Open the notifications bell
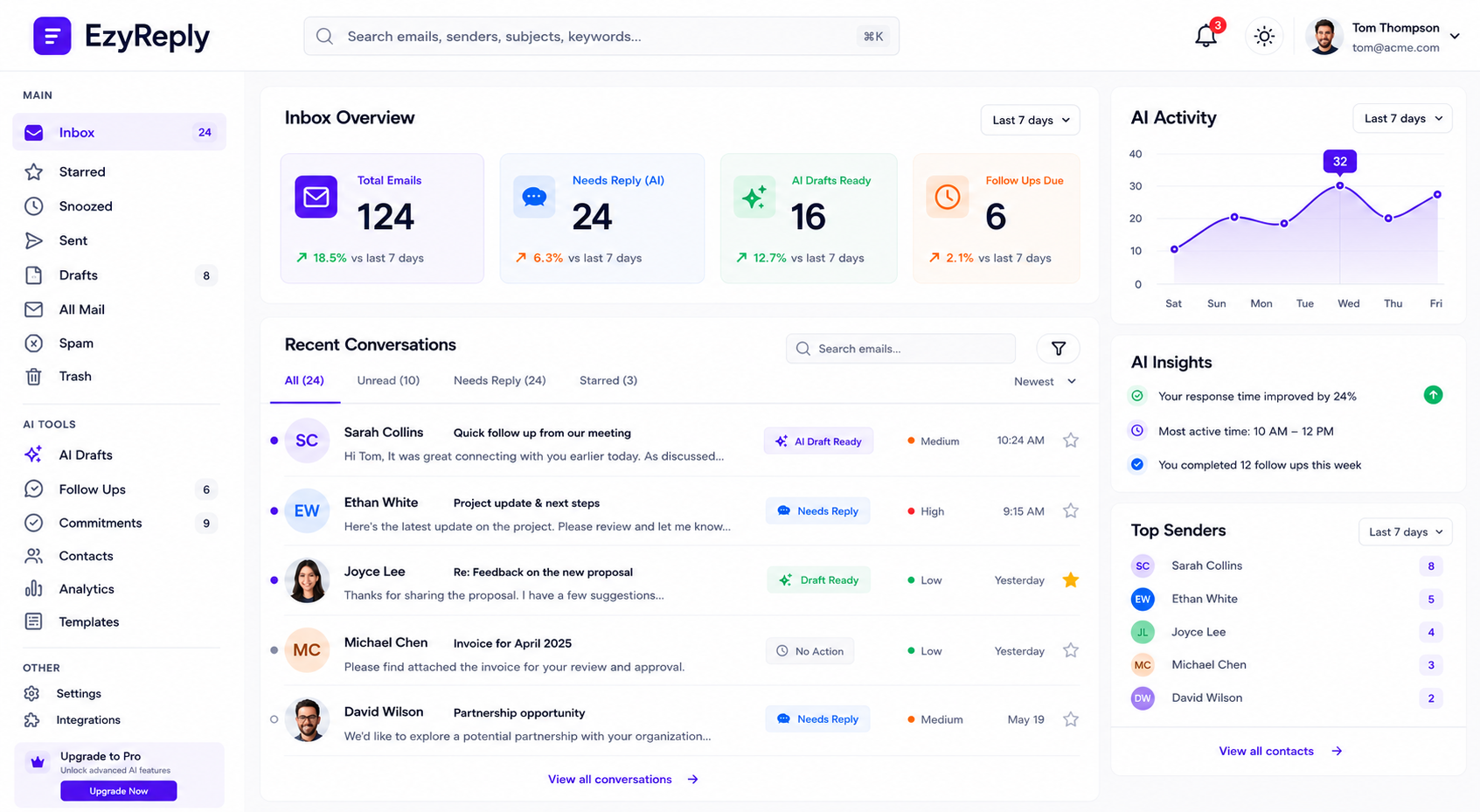The height and width of the screenshot is (812, 1480). click(1206, 36)
